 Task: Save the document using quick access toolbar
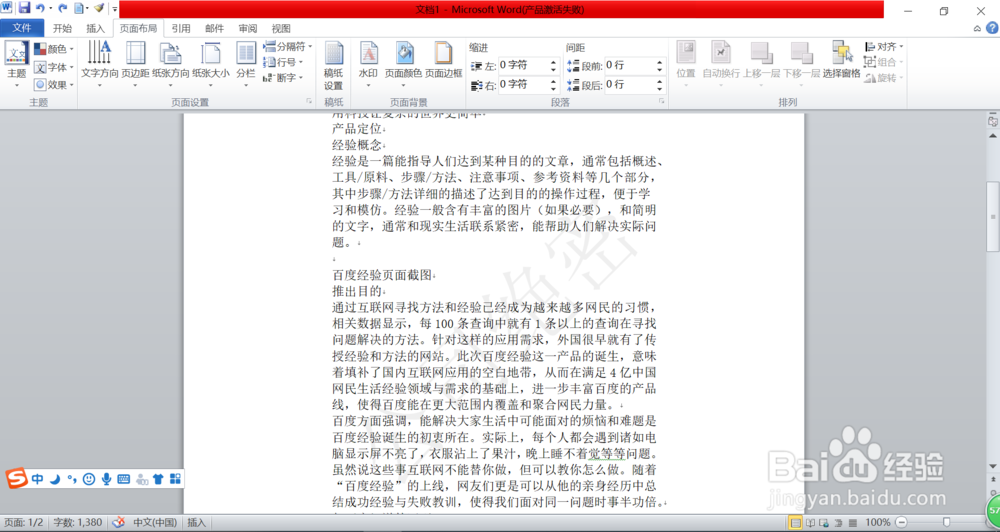click(24, 8)
